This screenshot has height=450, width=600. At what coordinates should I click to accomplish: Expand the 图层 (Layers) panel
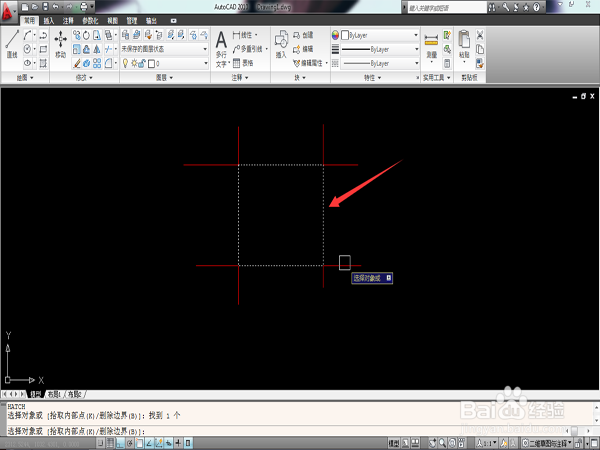pos(165,78)
